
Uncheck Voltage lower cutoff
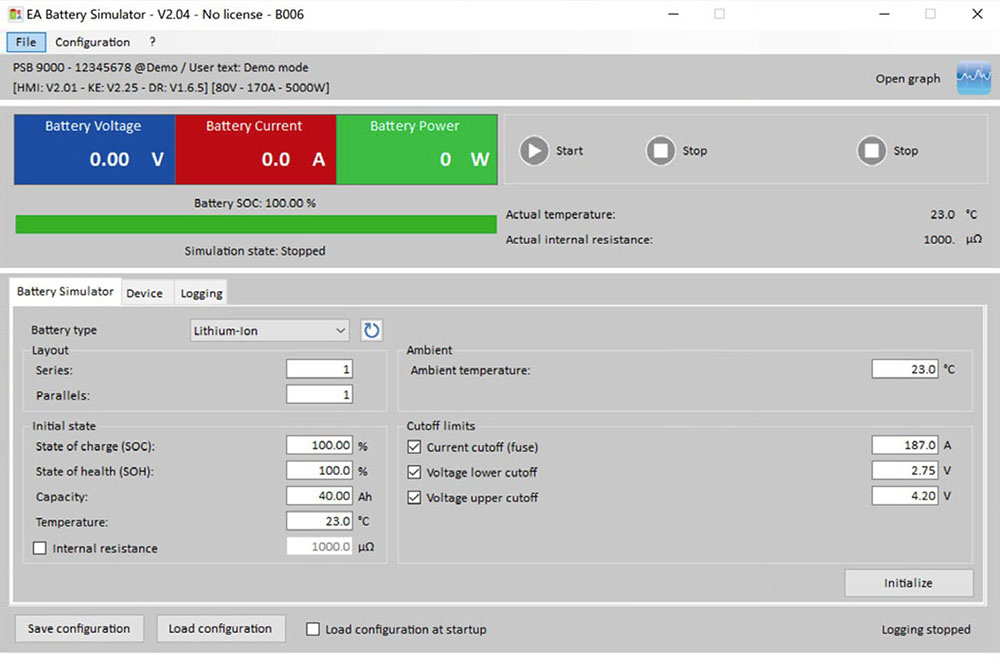click(415, 472)
